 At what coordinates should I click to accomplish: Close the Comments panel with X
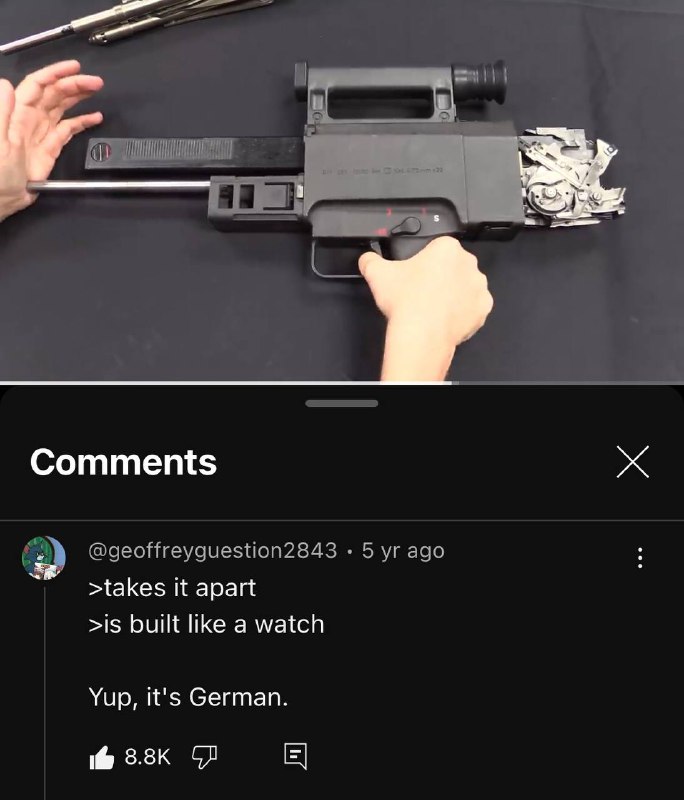click(x=632, y=462)
